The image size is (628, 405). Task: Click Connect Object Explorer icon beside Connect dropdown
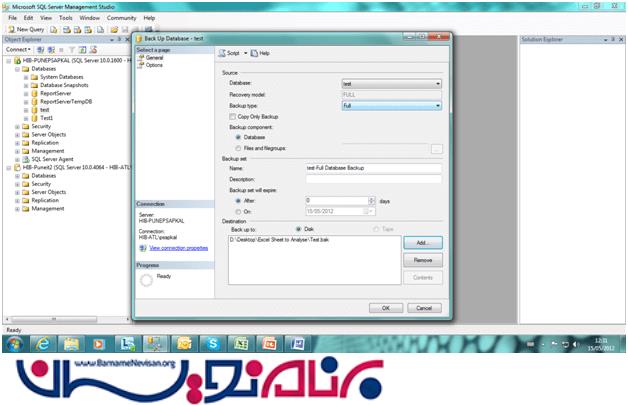pos(40,50)
